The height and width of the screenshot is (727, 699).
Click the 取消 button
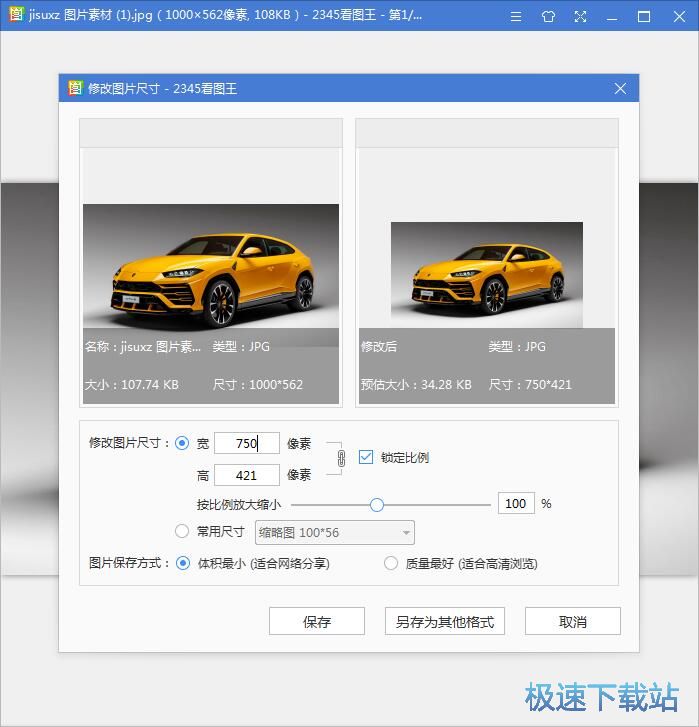tap(572, 621)
